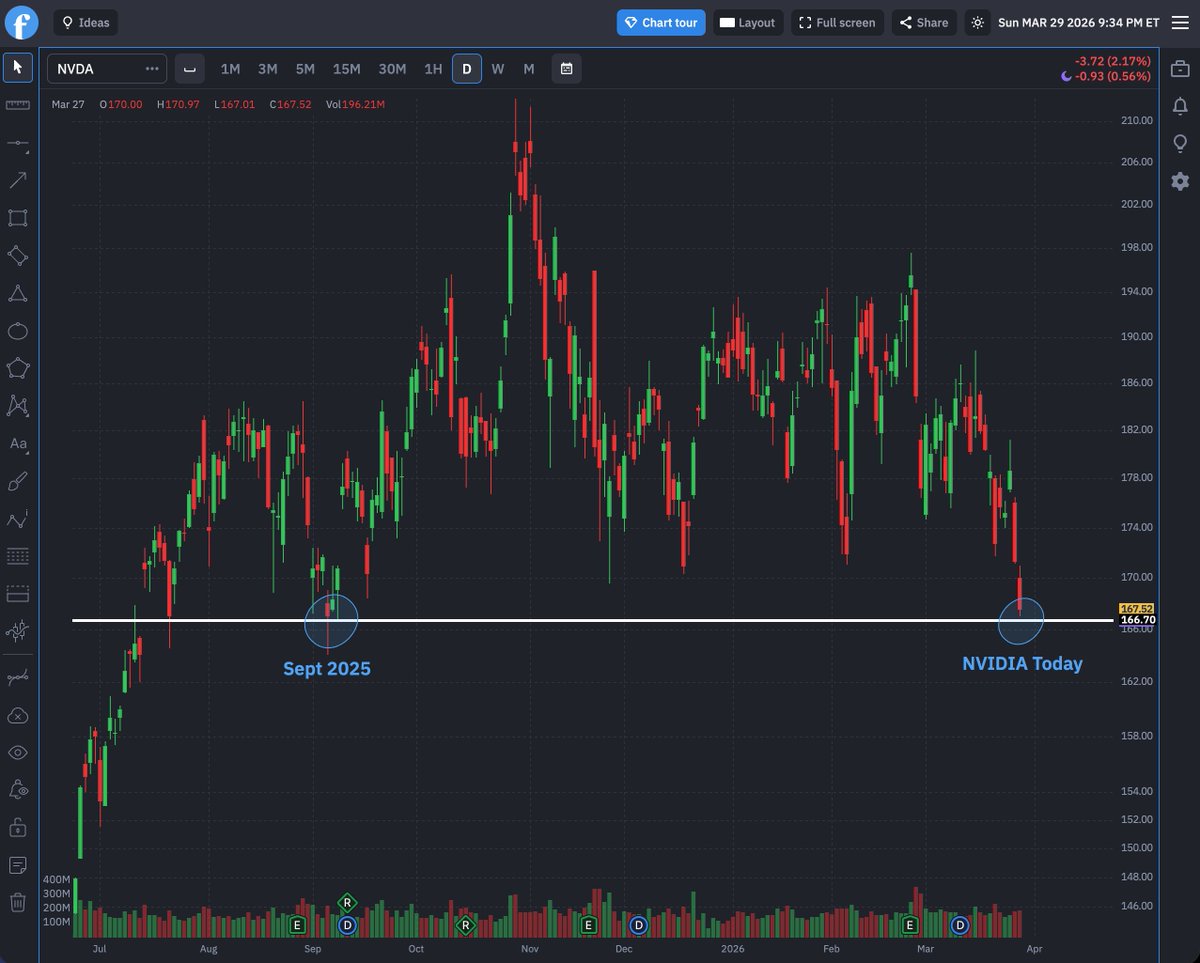Select the brush drawing tool
The width and height of the screenshot is (1200, 963).
click(x=17, y=481)
